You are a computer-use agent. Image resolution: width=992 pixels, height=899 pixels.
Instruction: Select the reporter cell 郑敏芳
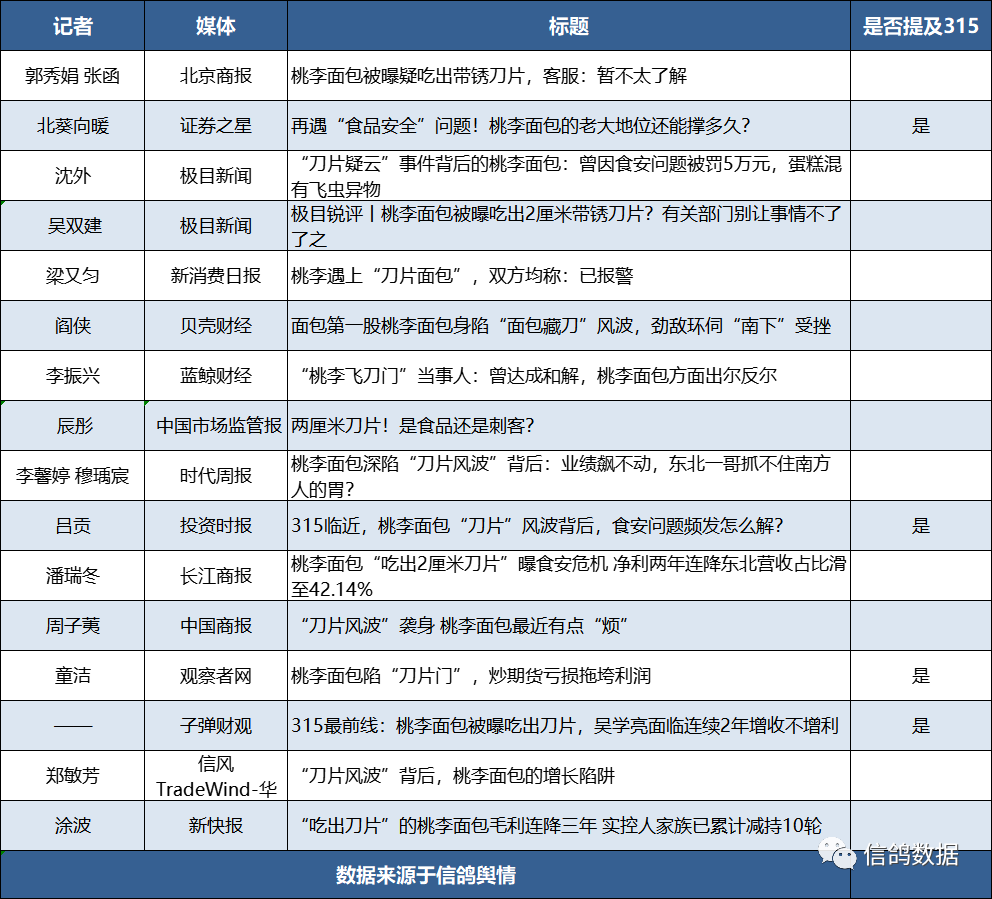(x=72, y=776)
